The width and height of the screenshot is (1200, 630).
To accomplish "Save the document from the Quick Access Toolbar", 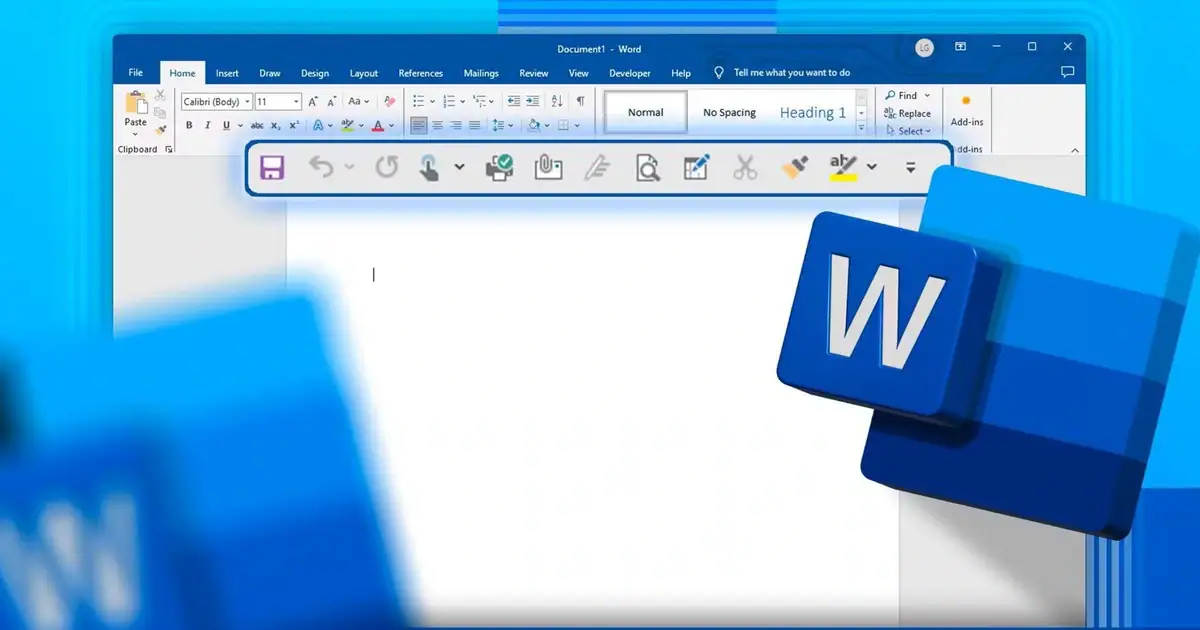I will [273, 167].
